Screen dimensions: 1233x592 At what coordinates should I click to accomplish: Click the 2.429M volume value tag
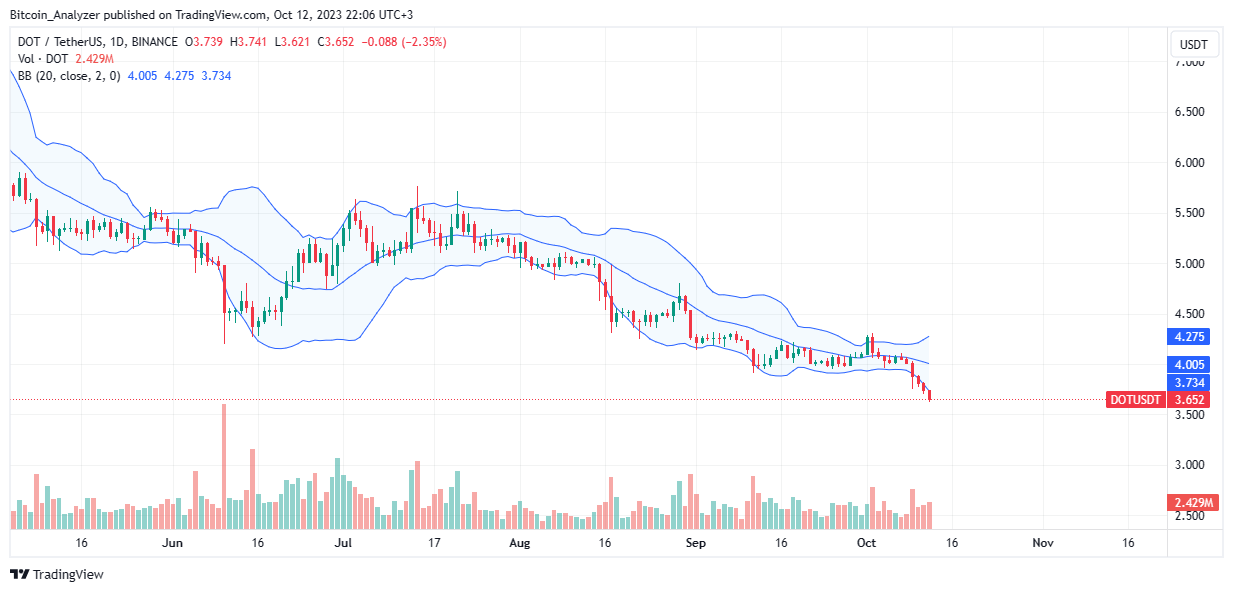(1194, 502)
